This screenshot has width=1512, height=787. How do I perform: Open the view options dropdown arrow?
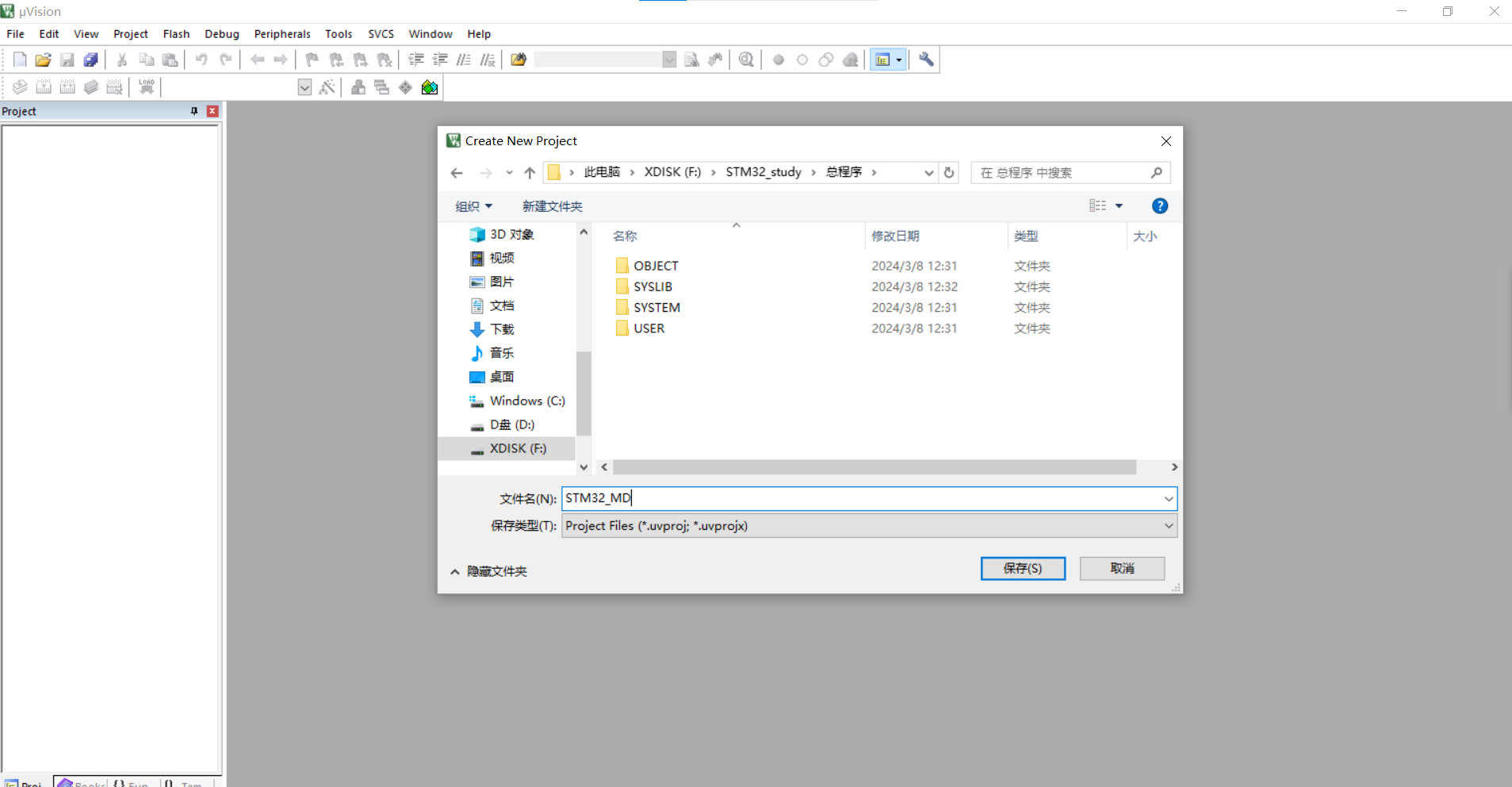tap(1119, 206)
